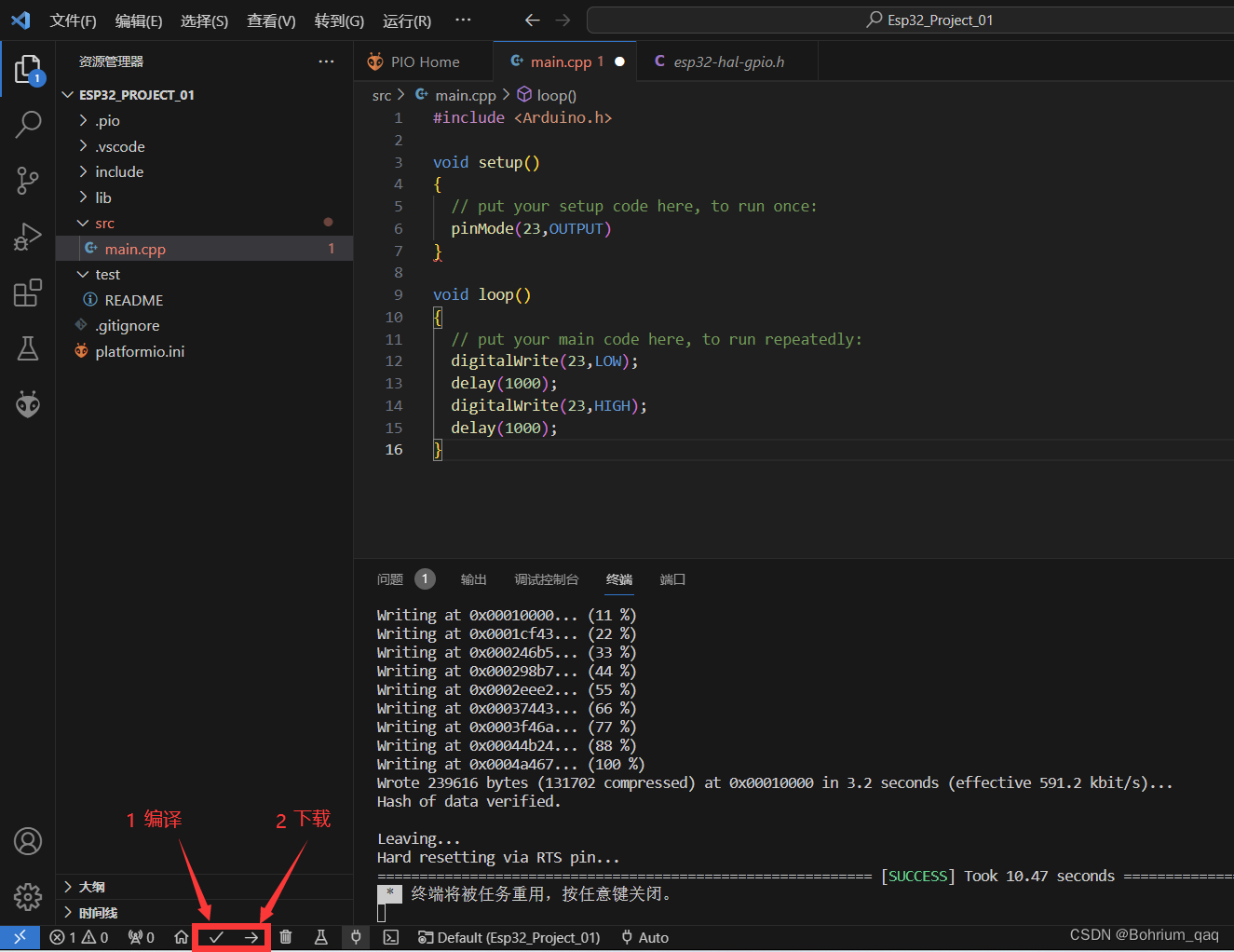The image size is (1234, 952).
Task: Open a new terminal using terminal icon
Action: (x=390, y=937)
